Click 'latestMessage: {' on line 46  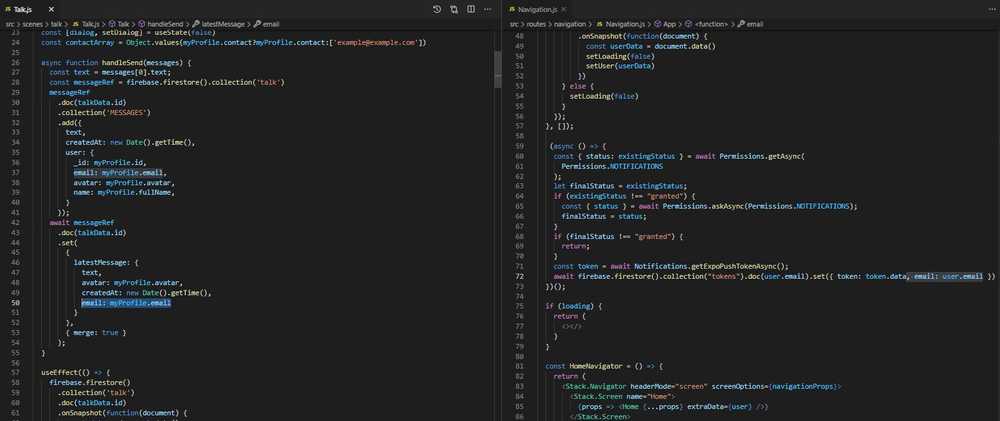click(x=106, y=263)
